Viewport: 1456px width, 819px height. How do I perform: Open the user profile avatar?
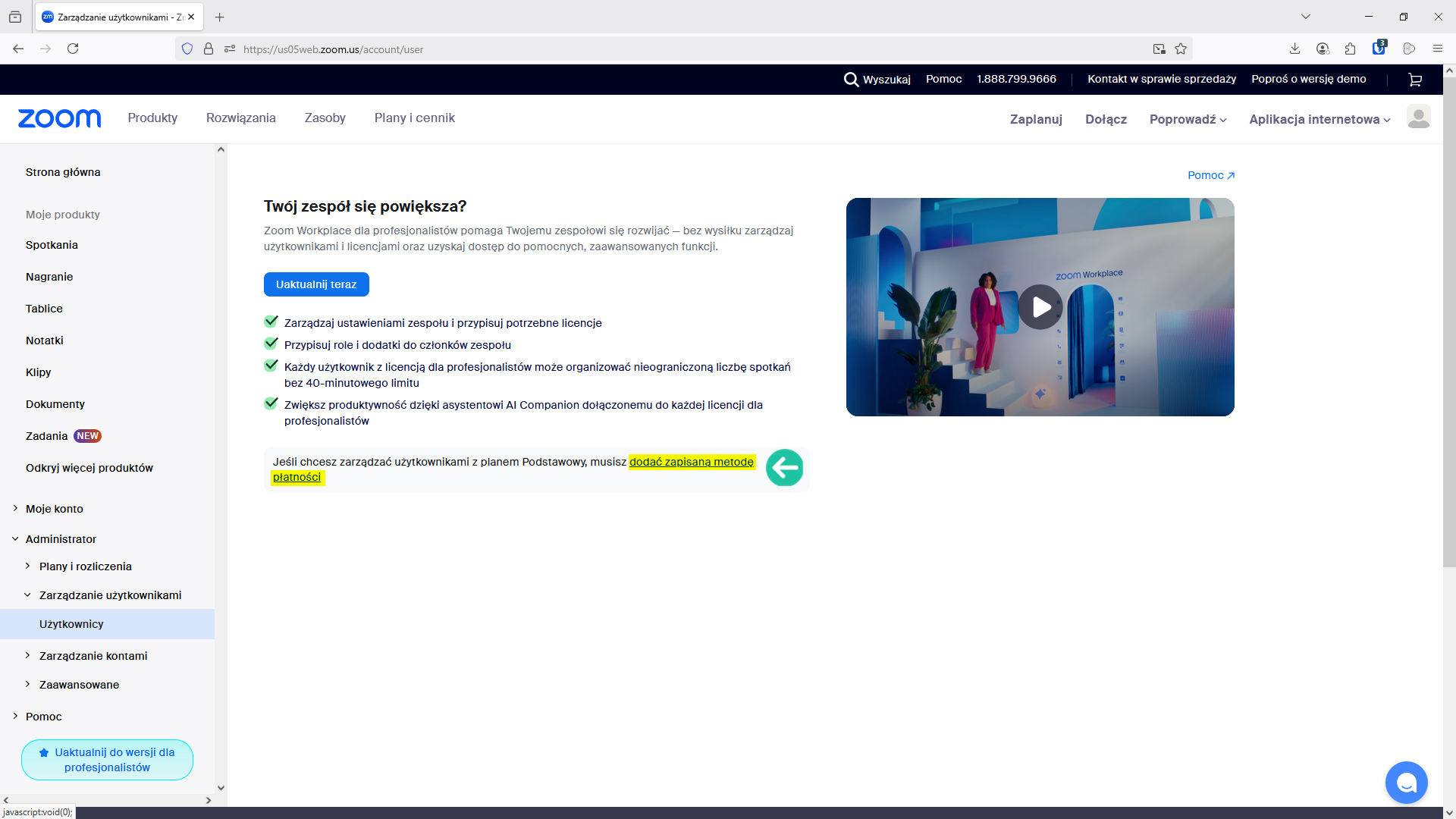pos(1418,117)
